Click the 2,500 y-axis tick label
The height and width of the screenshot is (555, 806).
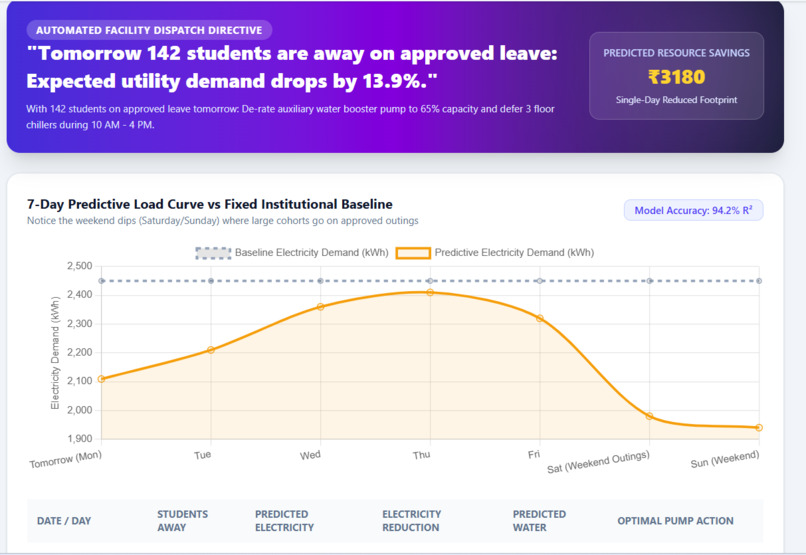[80, 266]
